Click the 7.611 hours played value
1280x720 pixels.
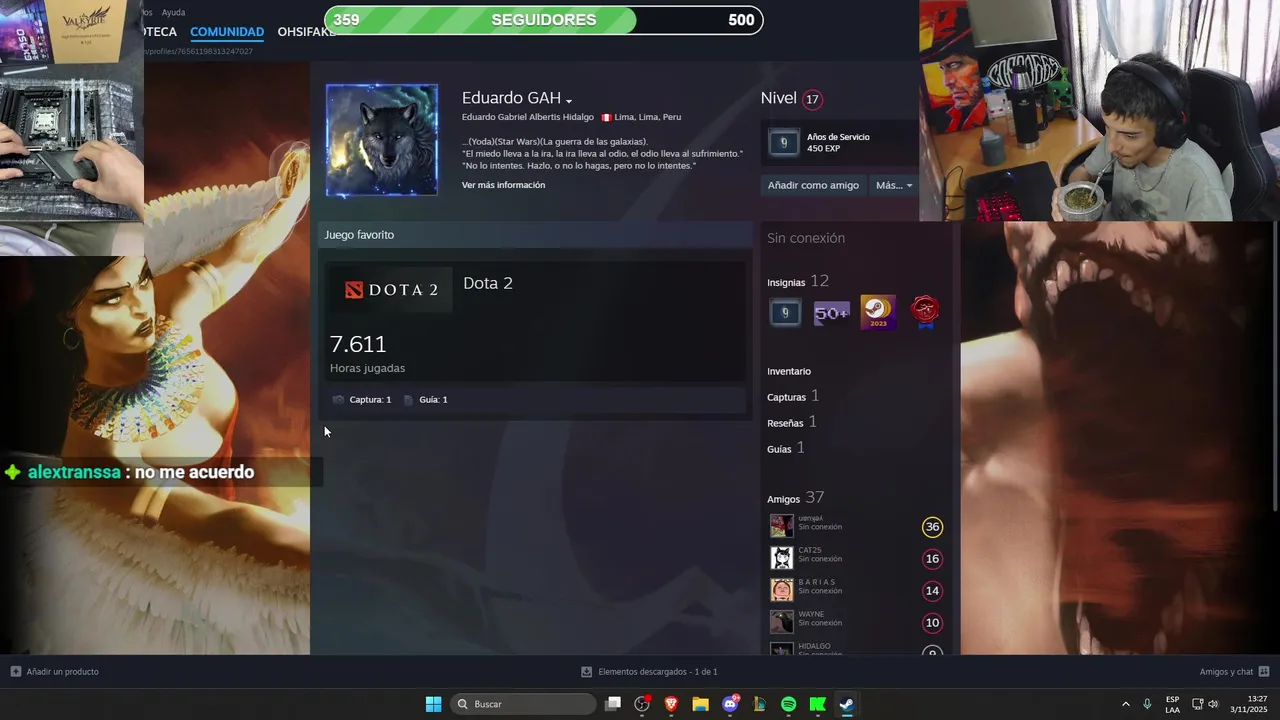point(358,344)
